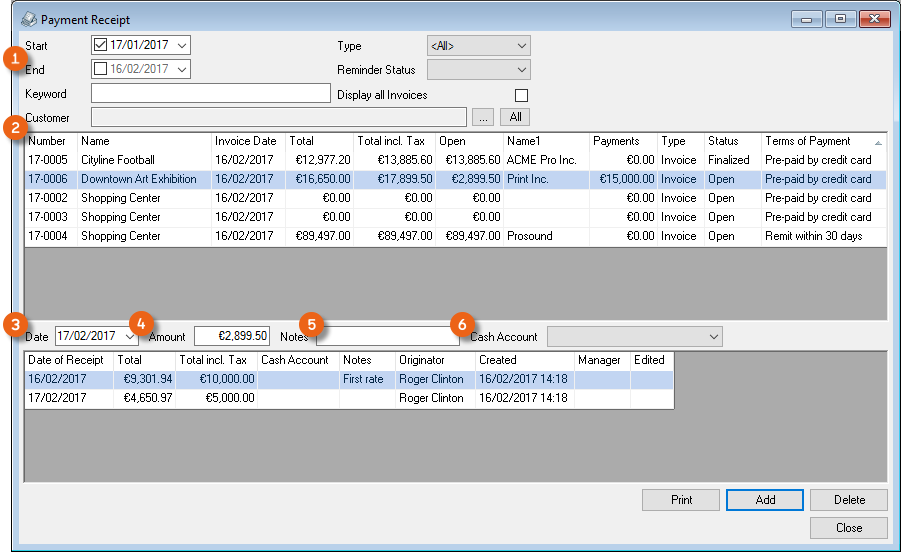Sort invoices by Invoice Date column header

248,141
